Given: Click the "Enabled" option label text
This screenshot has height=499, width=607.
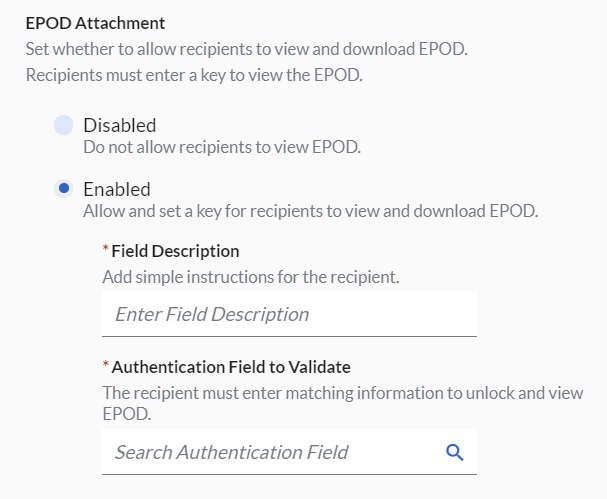Looking at the screenshot, I should click(x=116, y=189).
